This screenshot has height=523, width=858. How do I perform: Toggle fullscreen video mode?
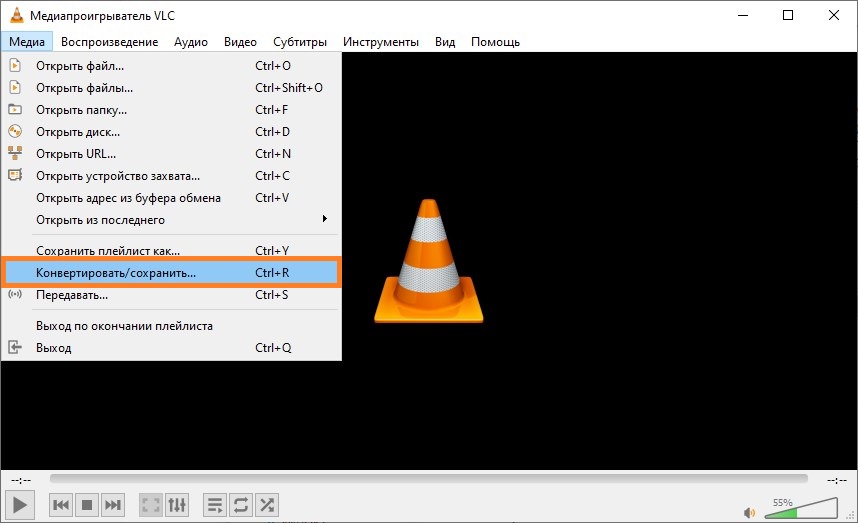pyautogui.click(x=150, y=505)
